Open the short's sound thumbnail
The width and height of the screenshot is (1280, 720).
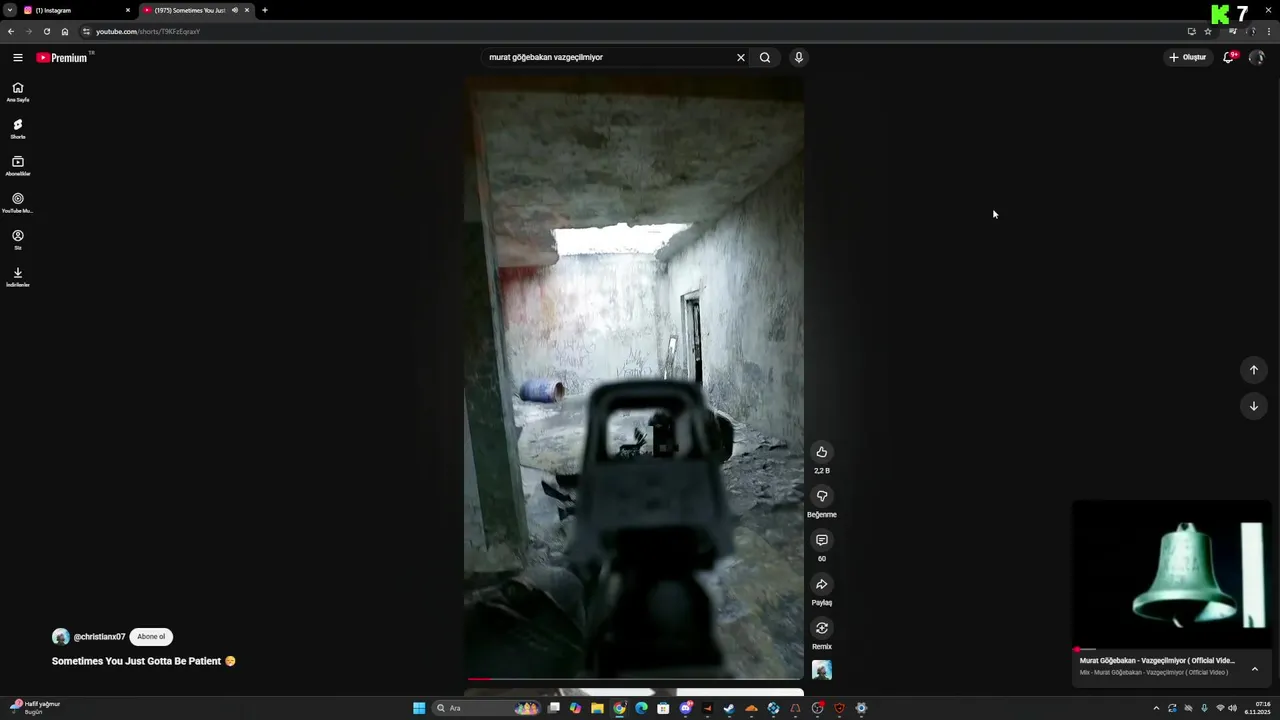click(x=822, y=670)
